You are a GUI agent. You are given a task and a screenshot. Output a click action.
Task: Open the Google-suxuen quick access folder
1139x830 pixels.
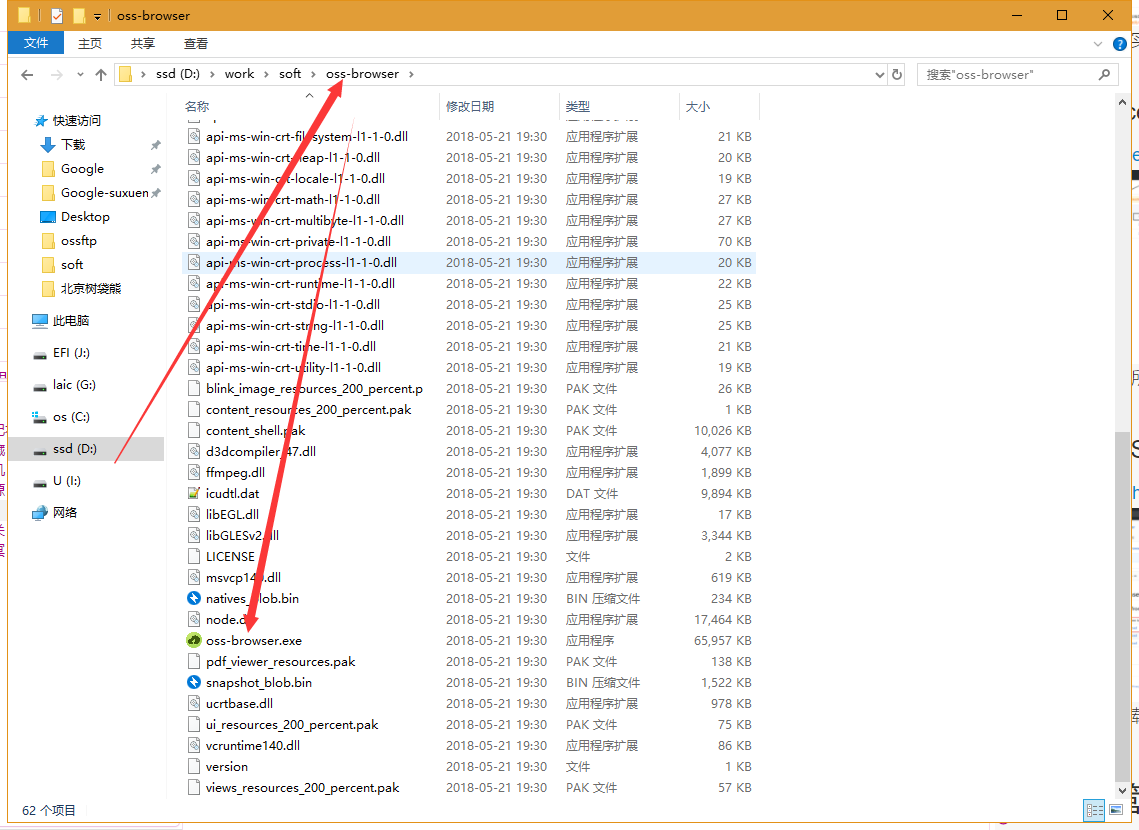coord(105,192)
